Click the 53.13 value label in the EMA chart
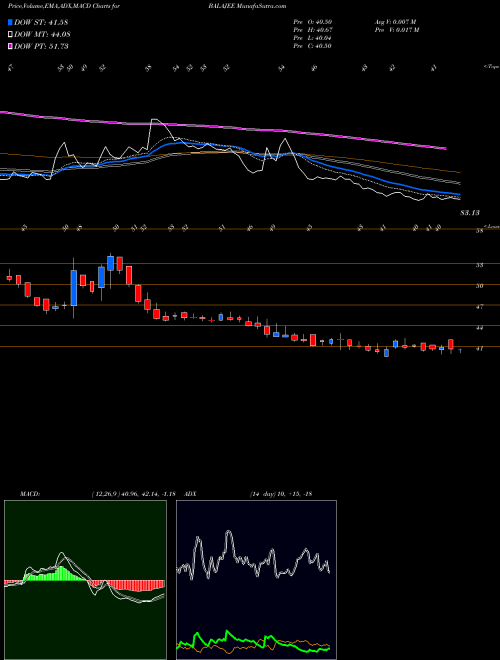The height and width of the screenshot is (660, 500). click(470, 213)
